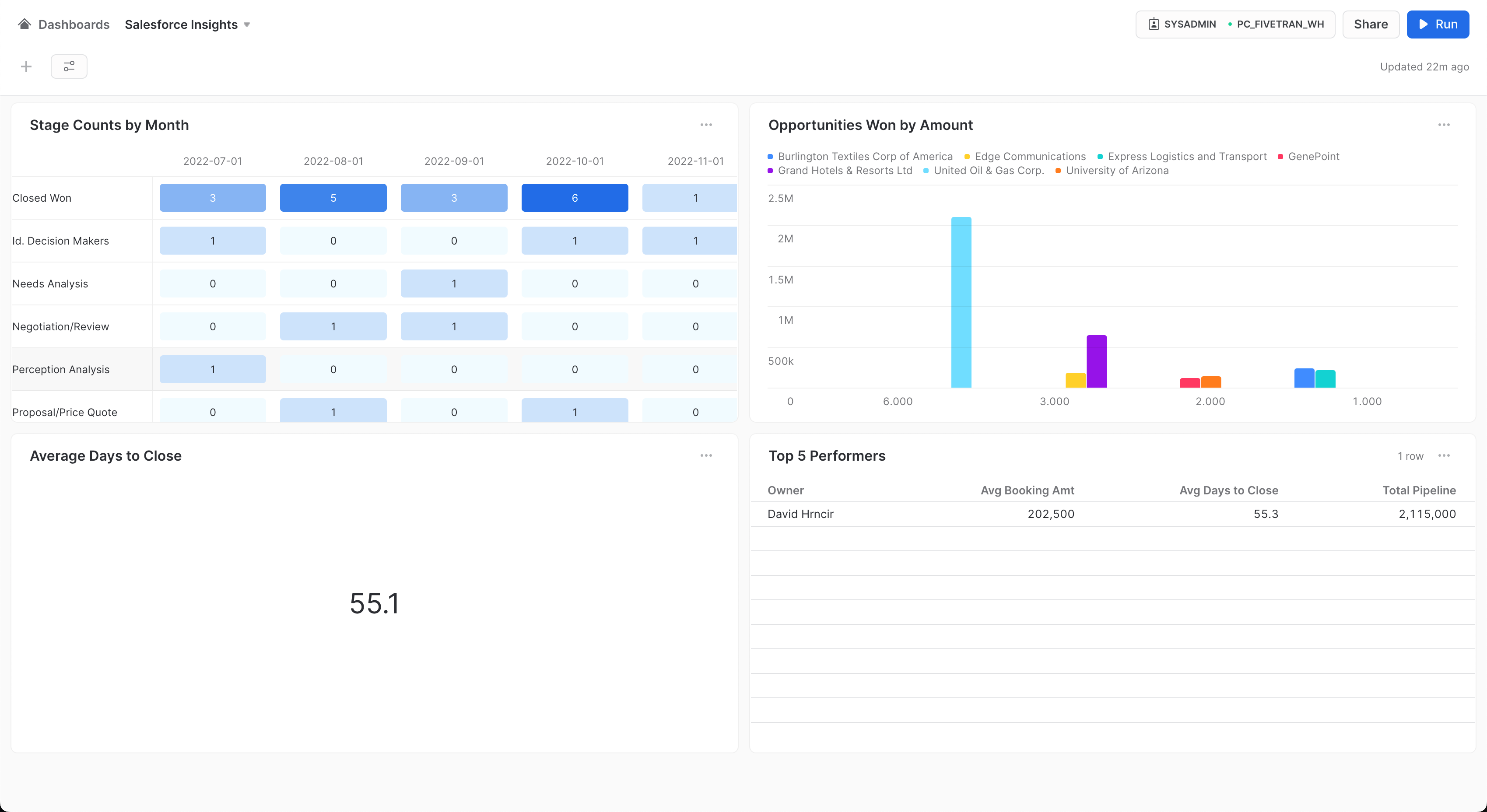Image resolution: width=1487 pixels, height=812 pixels.
Task: Click the home Dashboards icon
Action: (x=24, y=24)
